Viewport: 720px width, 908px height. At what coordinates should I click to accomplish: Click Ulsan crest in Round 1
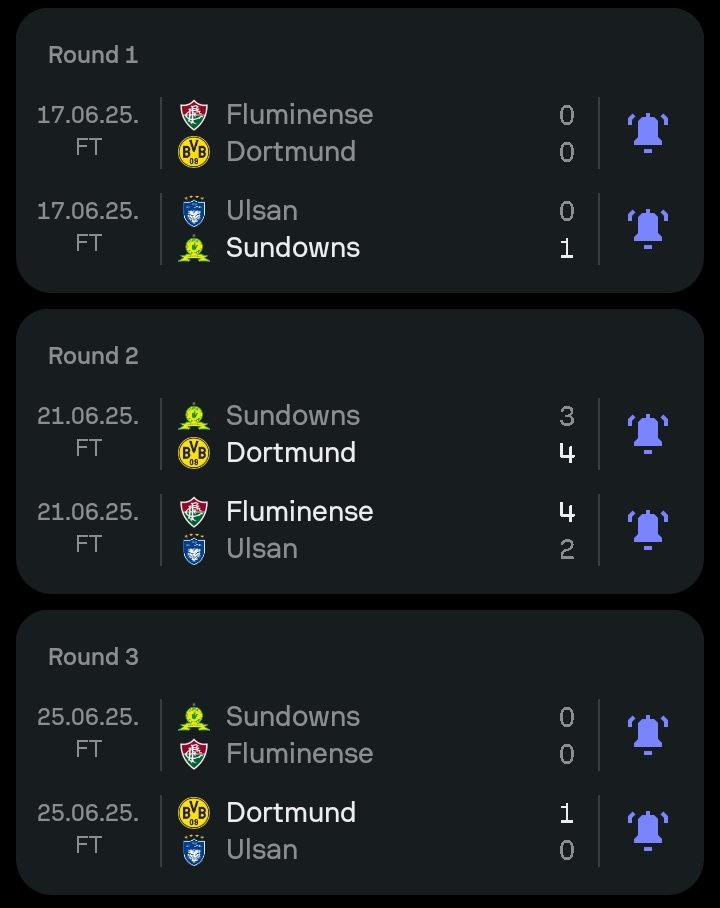(194, 211)
